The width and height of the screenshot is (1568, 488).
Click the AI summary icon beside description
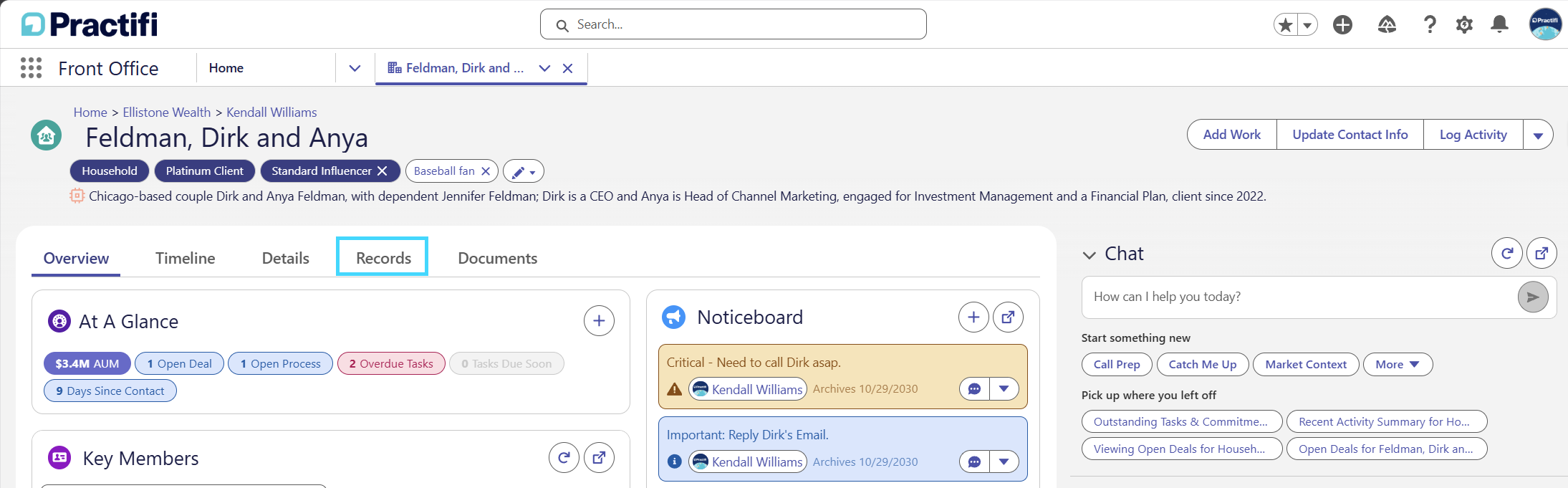(77, 196)
